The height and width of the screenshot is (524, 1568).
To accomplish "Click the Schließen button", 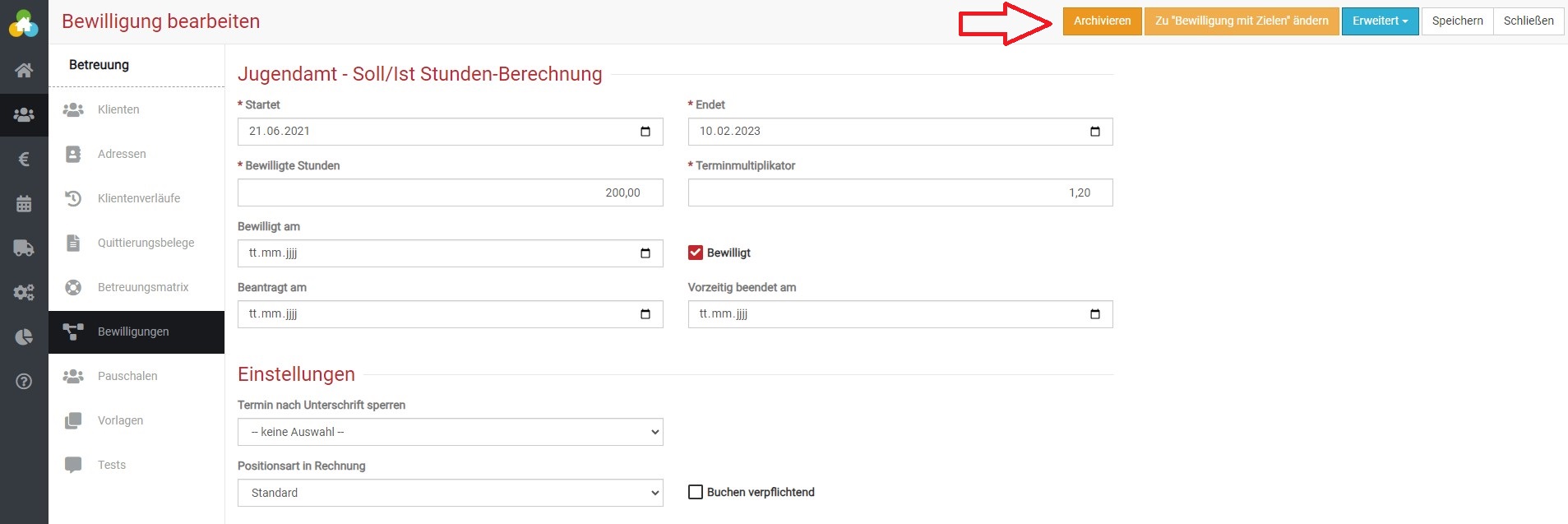I will pos(1529,21).
